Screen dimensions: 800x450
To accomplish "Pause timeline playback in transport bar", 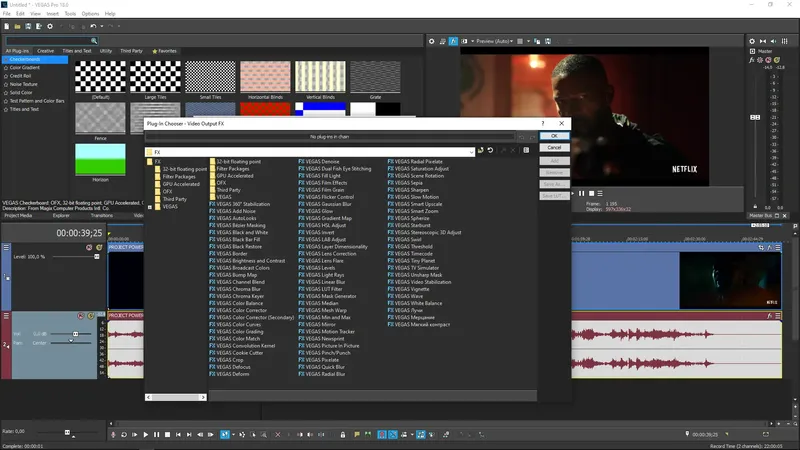I will tap(156, 435).
